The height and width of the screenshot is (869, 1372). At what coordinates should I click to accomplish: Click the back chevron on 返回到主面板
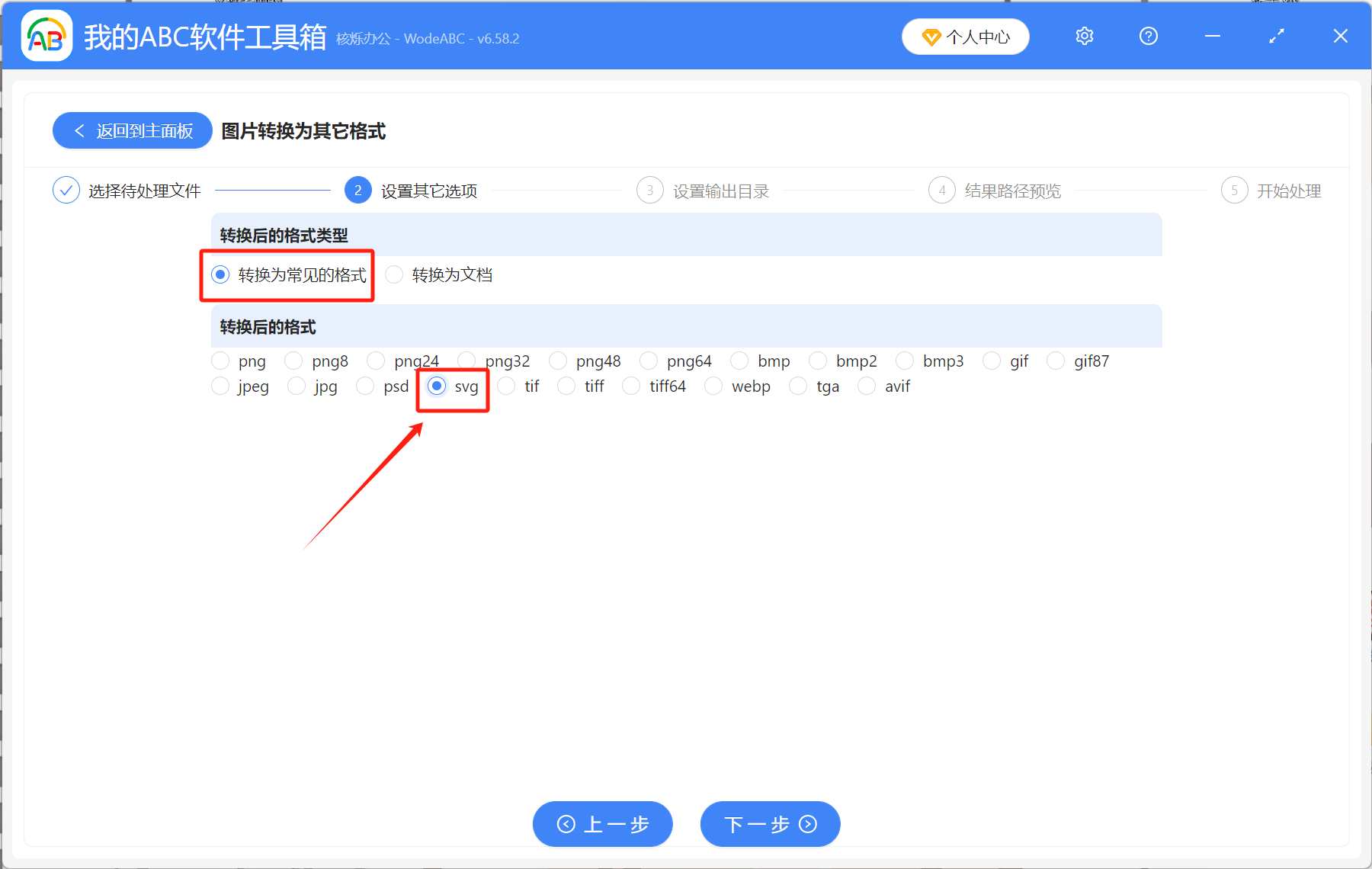tap(80, 130)
